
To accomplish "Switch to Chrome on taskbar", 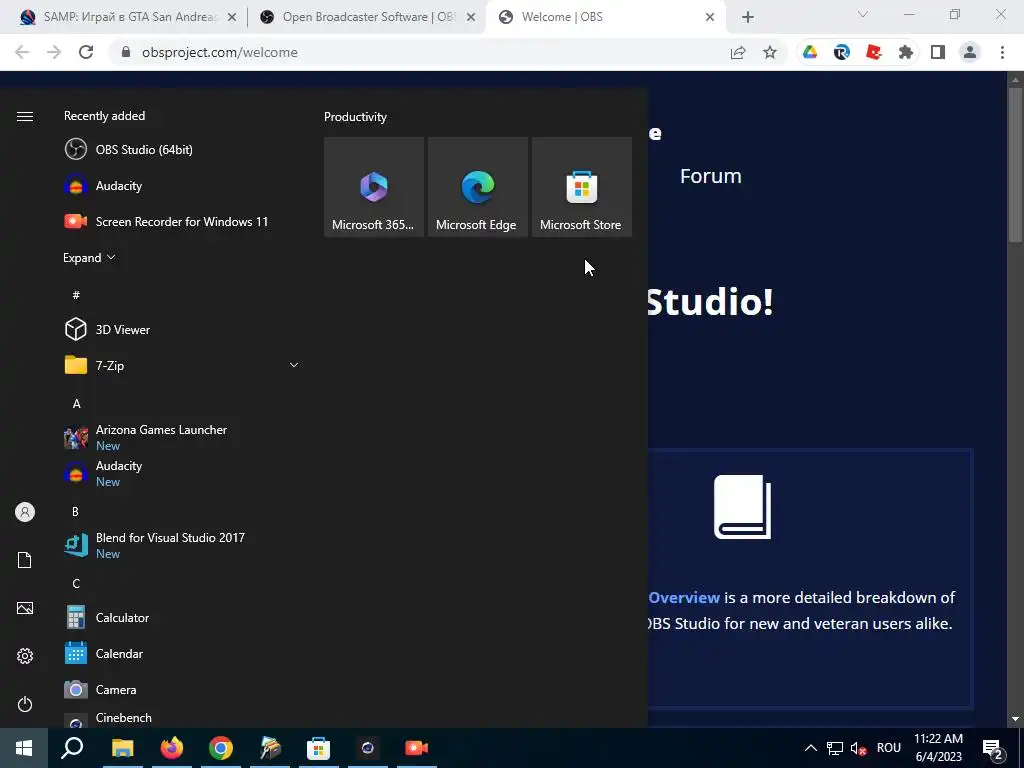I will 221,748.
